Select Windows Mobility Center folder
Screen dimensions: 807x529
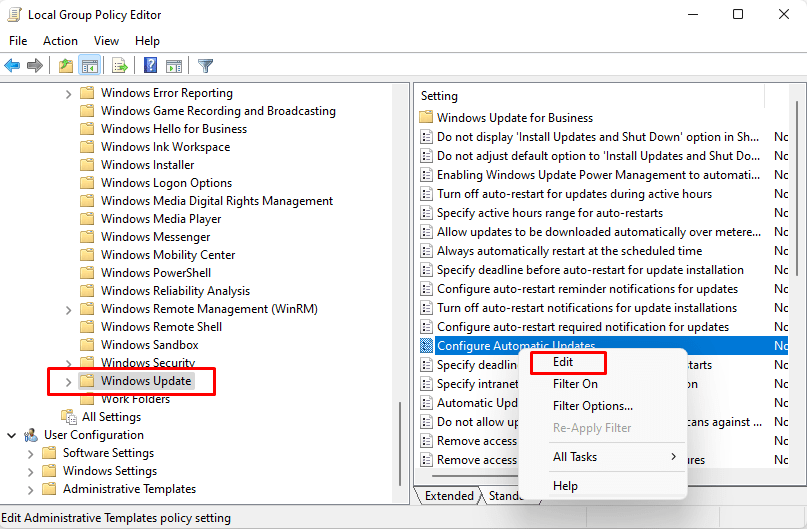[x=168, y=255]
